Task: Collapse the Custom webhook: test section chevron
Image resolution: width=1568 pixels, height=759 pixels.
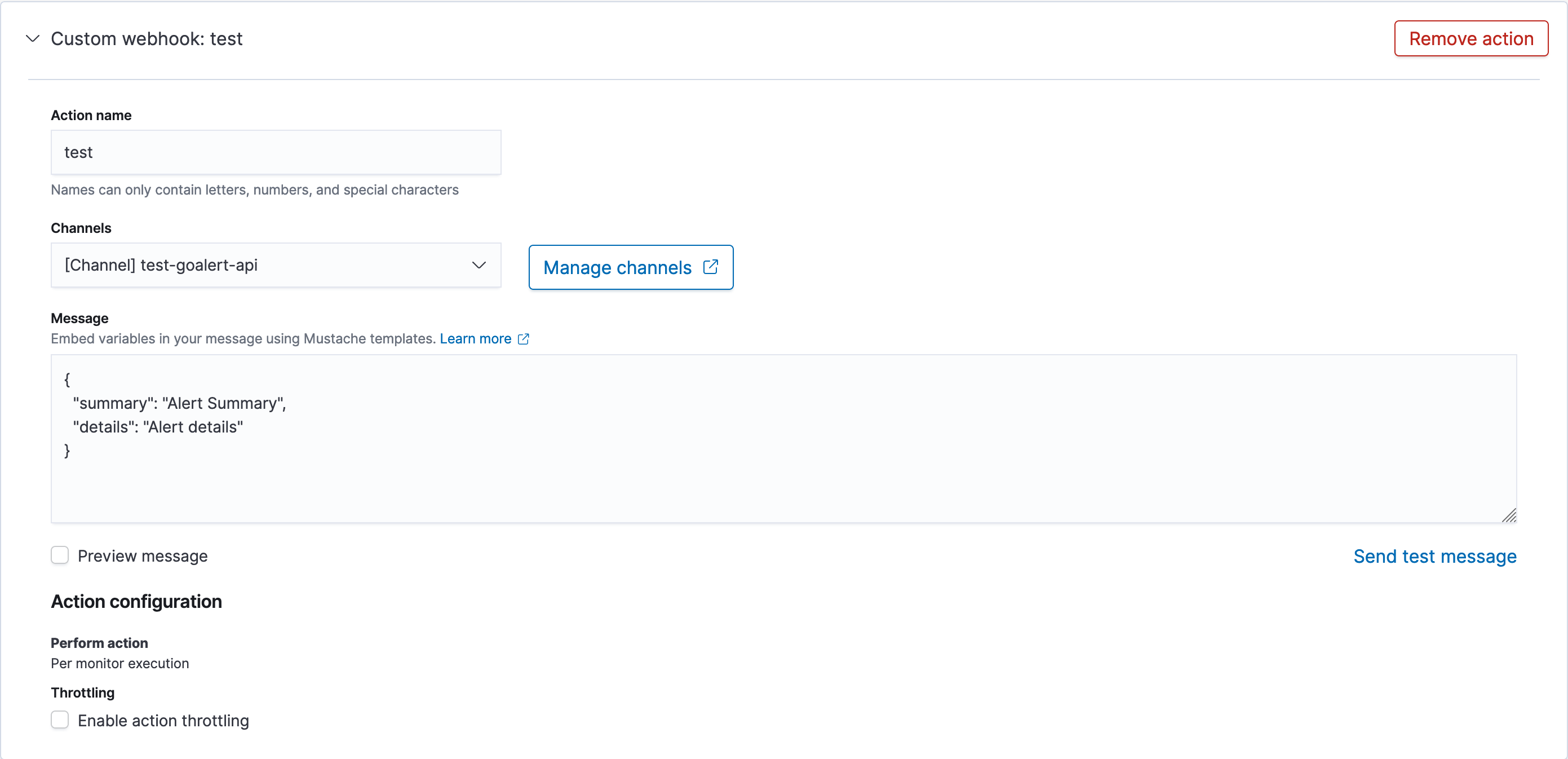Action: [x=33, y=38]
